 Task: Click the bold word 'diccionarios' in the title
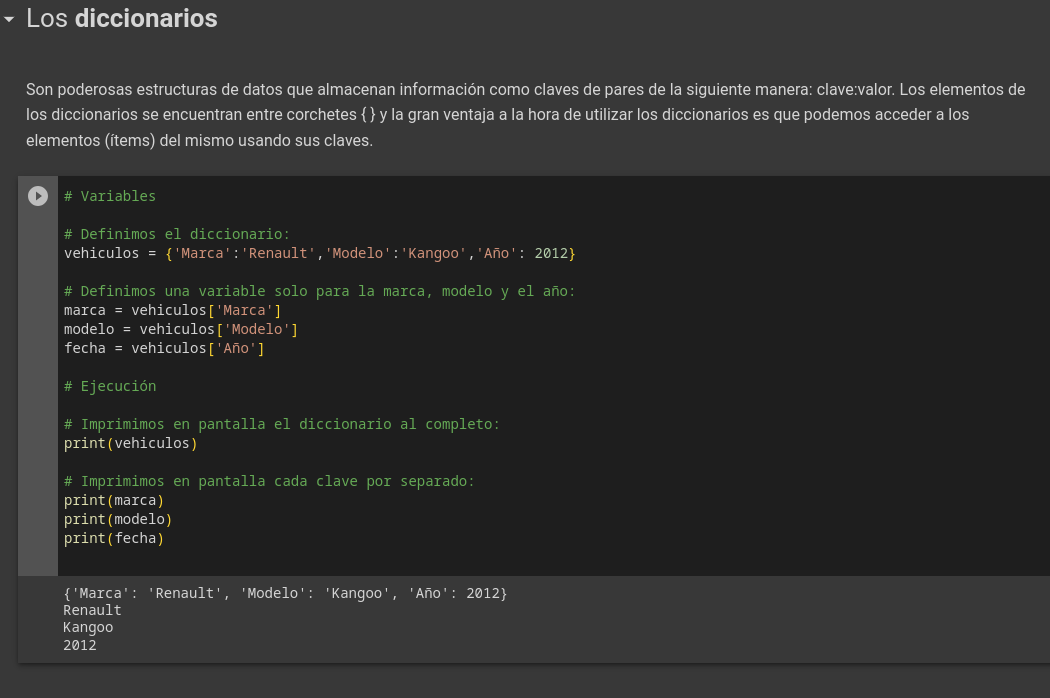point(146,19)
